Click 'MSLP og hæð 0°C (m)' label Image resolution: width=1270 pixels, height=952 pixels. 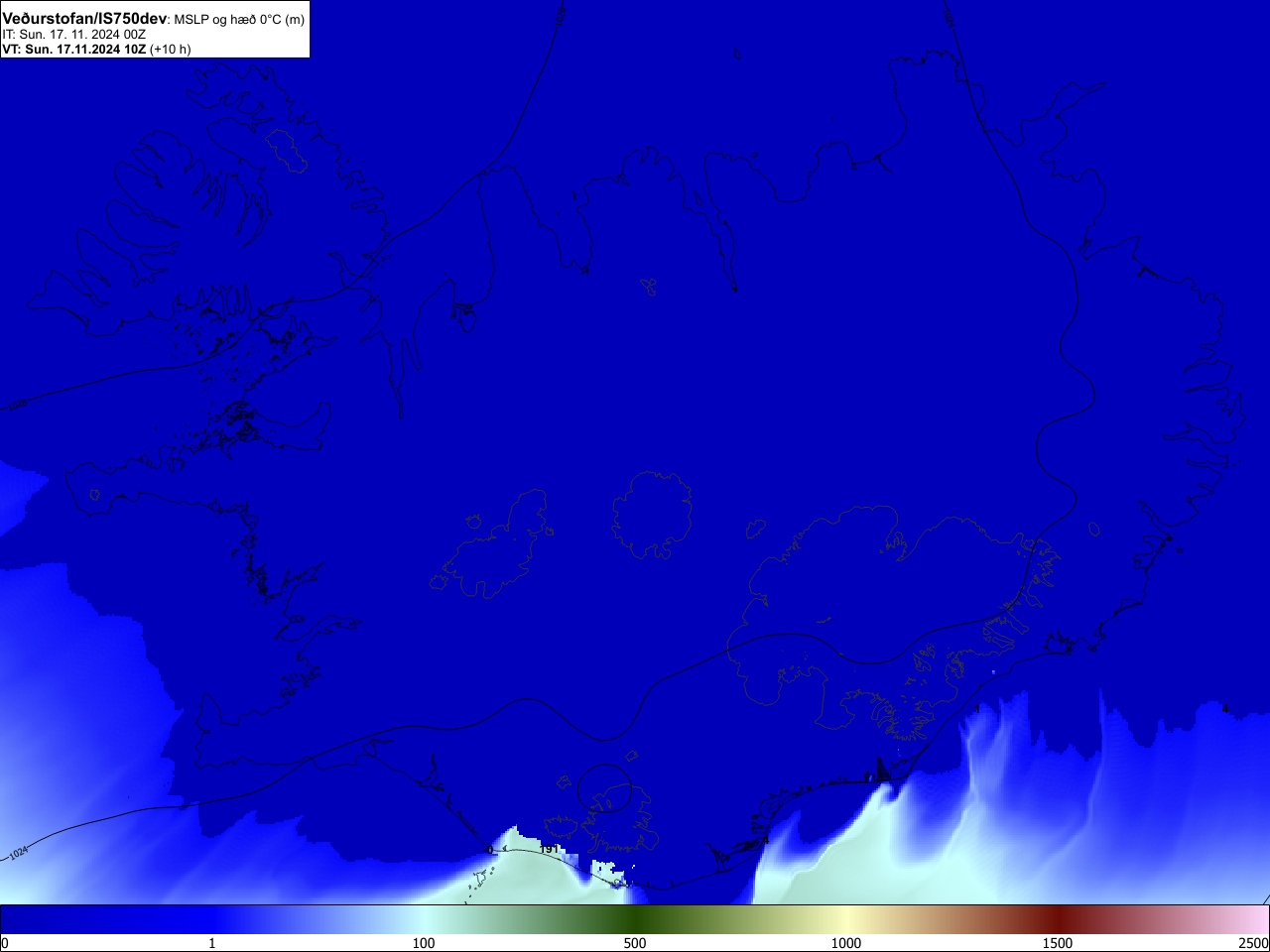239,20
